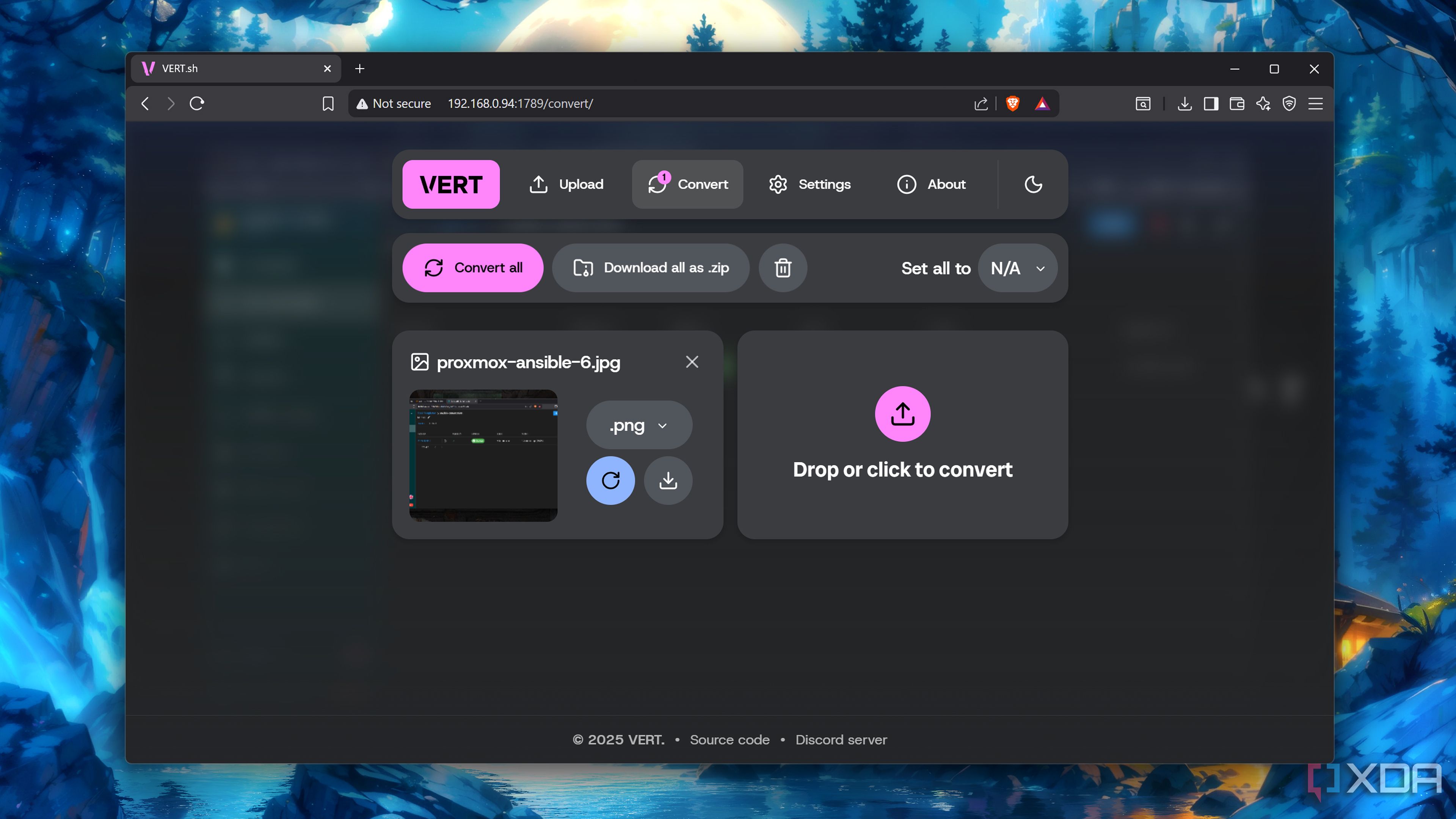Open the Set all to N/A dropdown
The height and width of the screenshot is (819, 1456).
[x=1017, y=268]
